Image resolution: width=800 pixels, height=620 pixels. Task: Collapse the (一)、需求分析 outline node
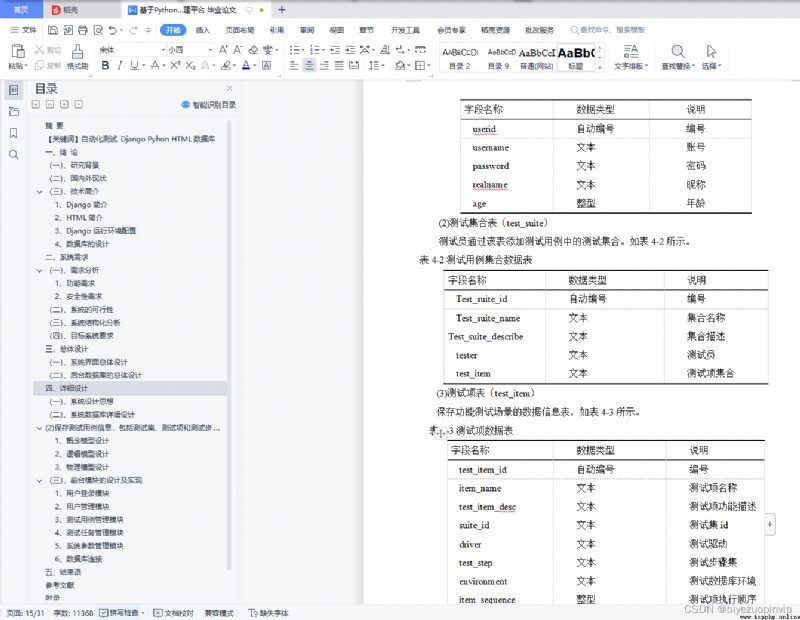39,270
